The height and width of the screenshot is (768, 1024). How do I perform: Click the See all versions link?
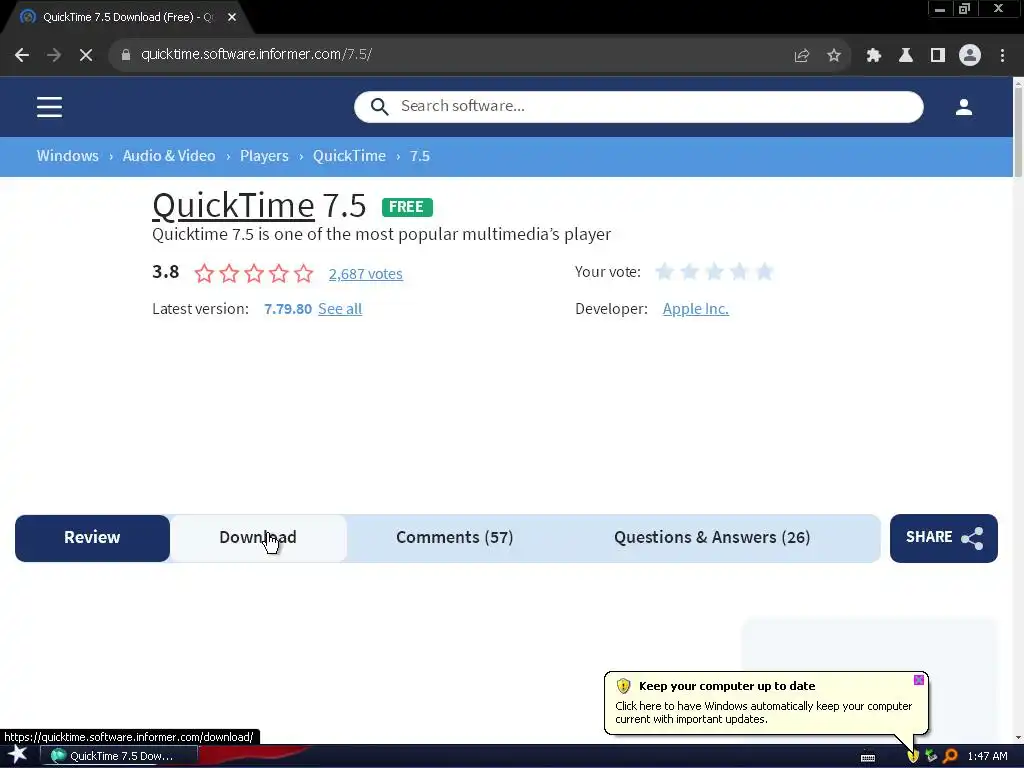click(x=340, y=309)
